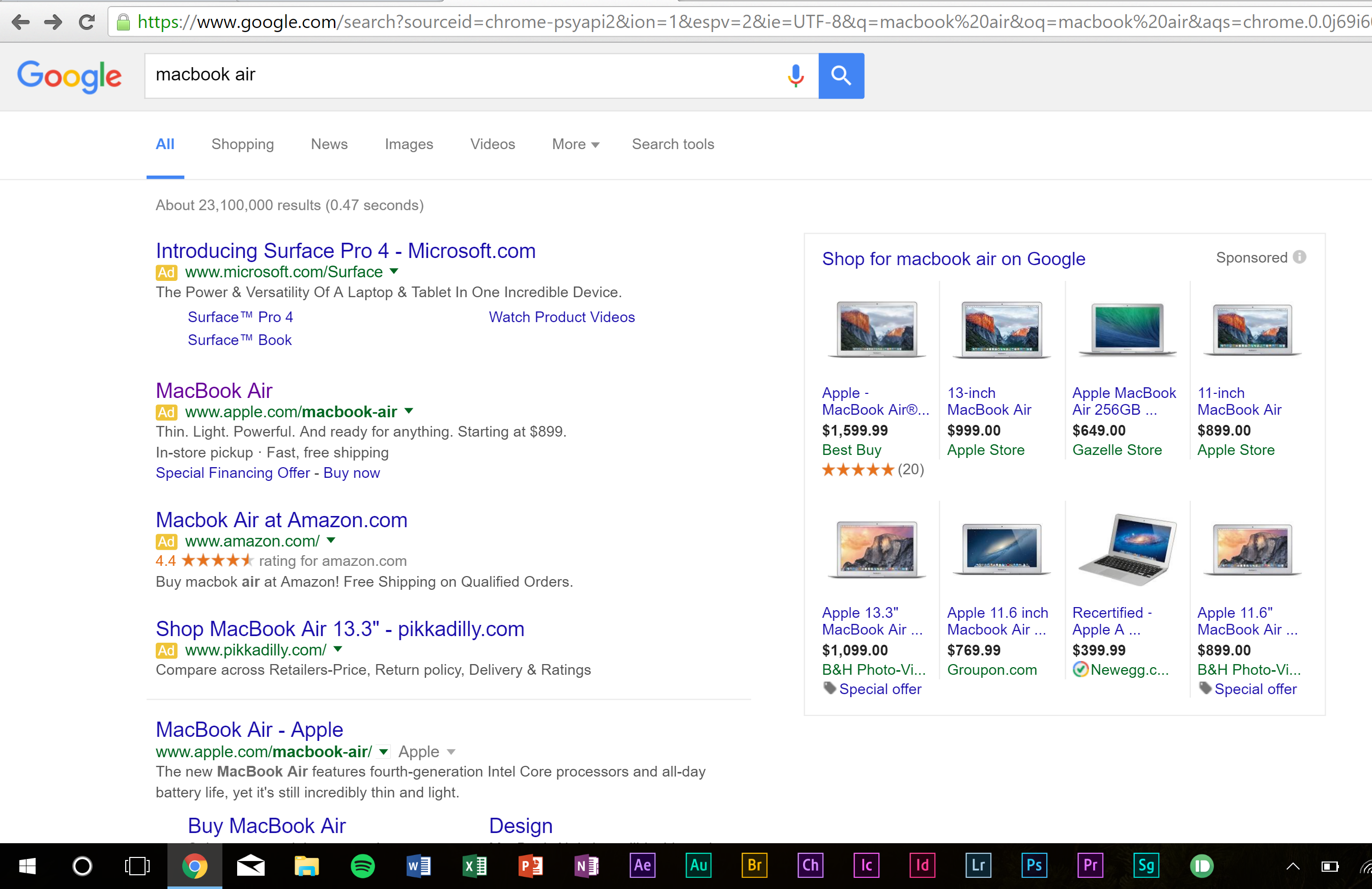The width and height of the screenshot is (1372, 889).
Task: Open Shop for macbook air on Google
Action: click(954, 259)
